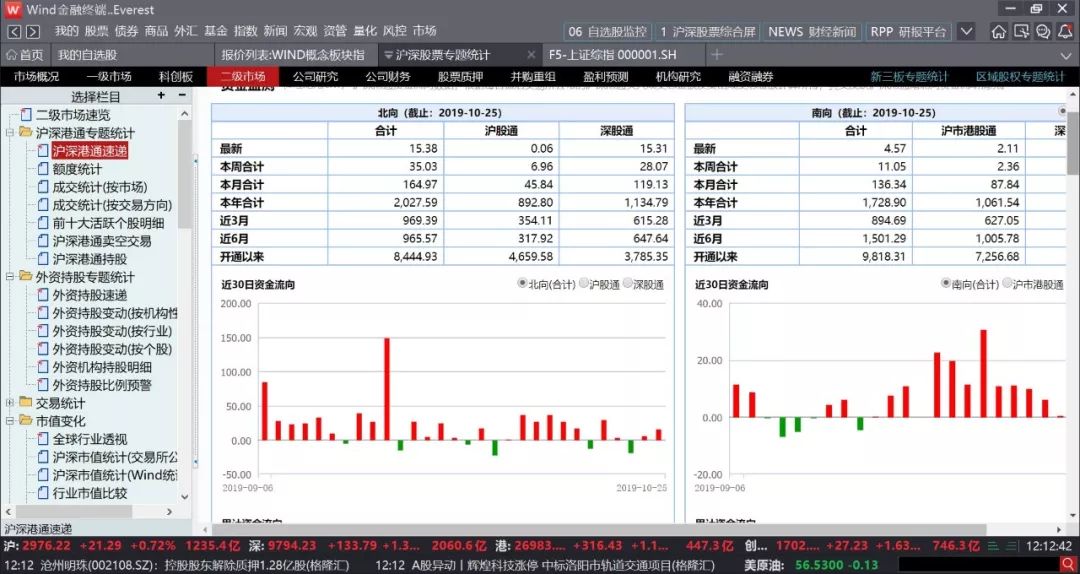Select 成交统计(按市场) in the tree

point(100,187)
